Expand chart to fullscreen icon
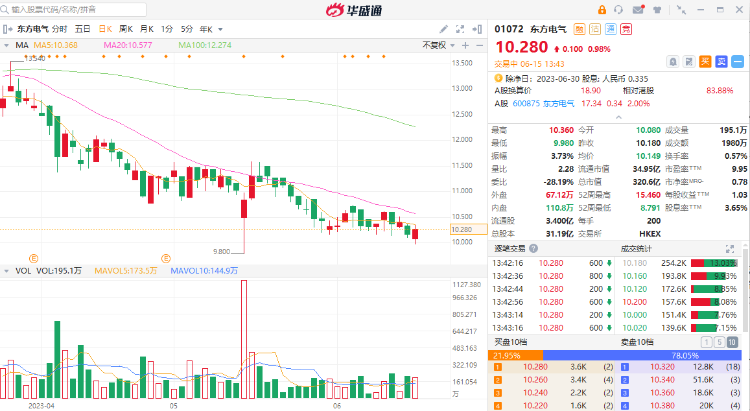Viewport: 750px width, 411px height. click(460, 29)
